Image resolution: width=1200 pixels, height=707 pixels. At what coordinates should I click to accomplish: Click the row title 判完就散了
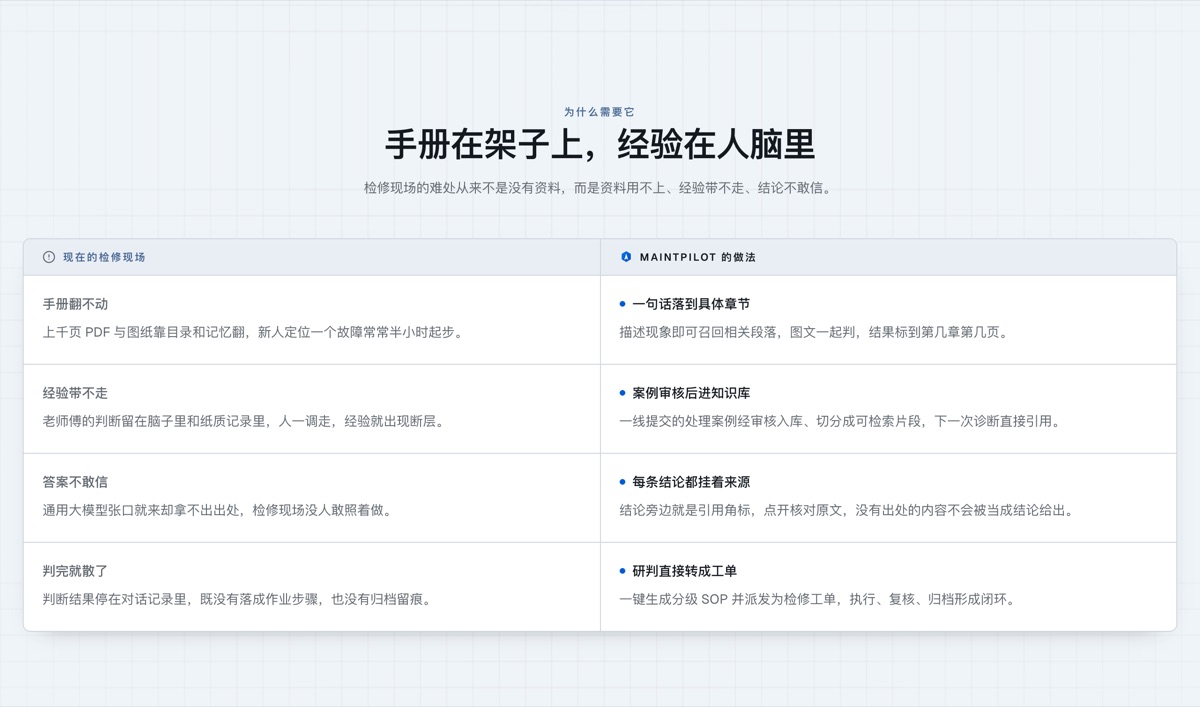click(x=75, y=571)
